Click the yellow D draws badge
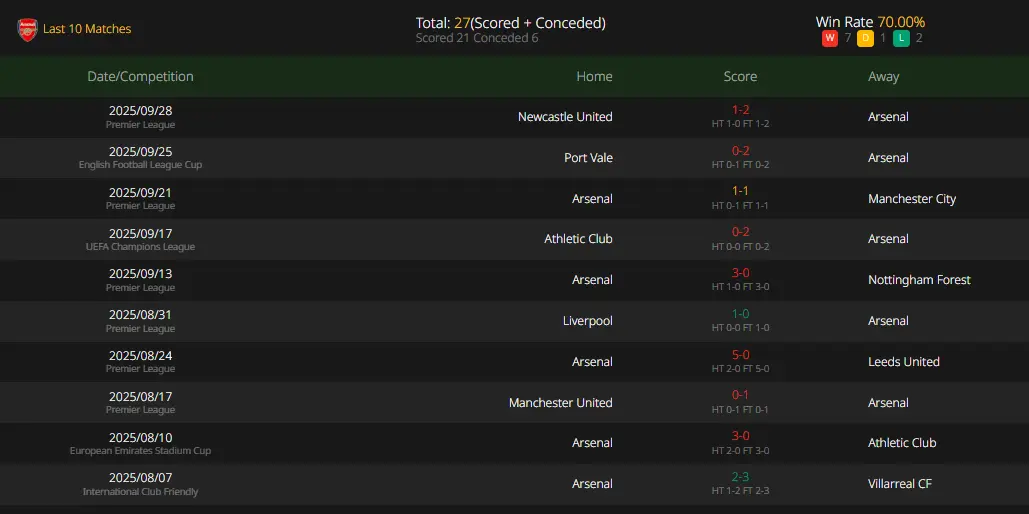This screenshot has width=1029, height=514. [x=866, y=38]
